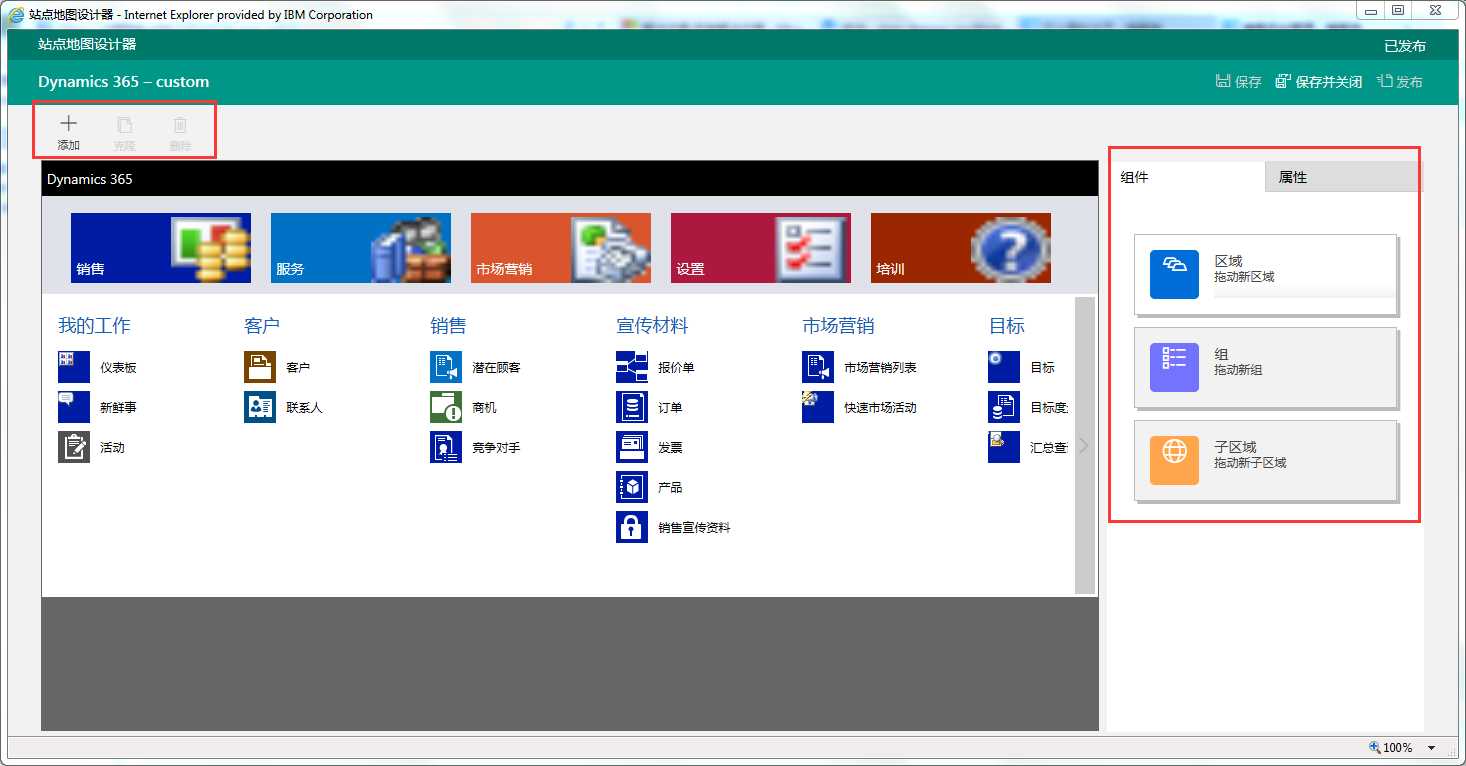
Task: Click the canvas vertical scrollbar
Action: (x=1085, y=445)
